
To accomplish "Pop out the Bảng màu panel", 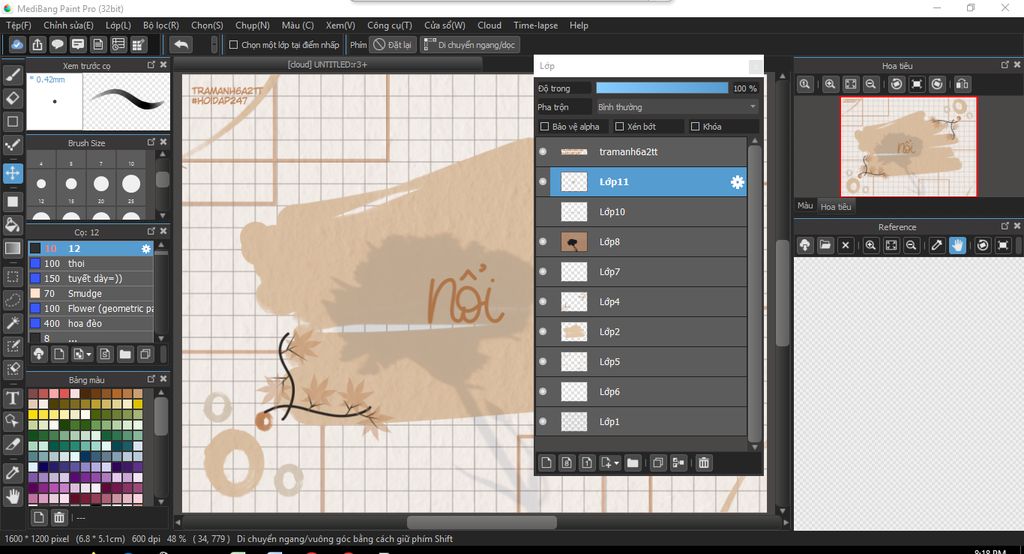I will coord(151,379).
